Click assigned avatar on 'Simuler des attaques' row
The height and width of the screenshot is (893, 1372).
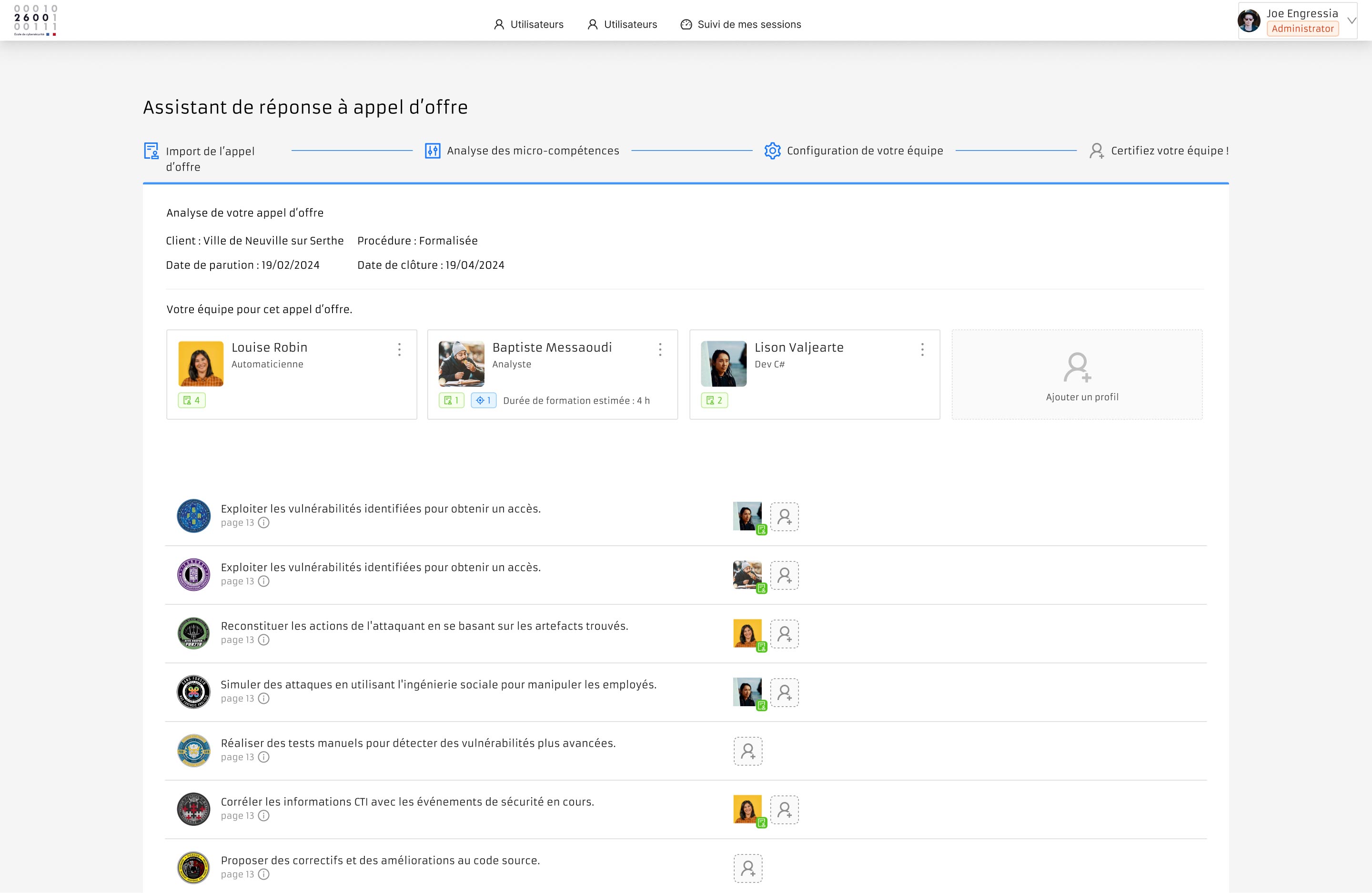747,692
